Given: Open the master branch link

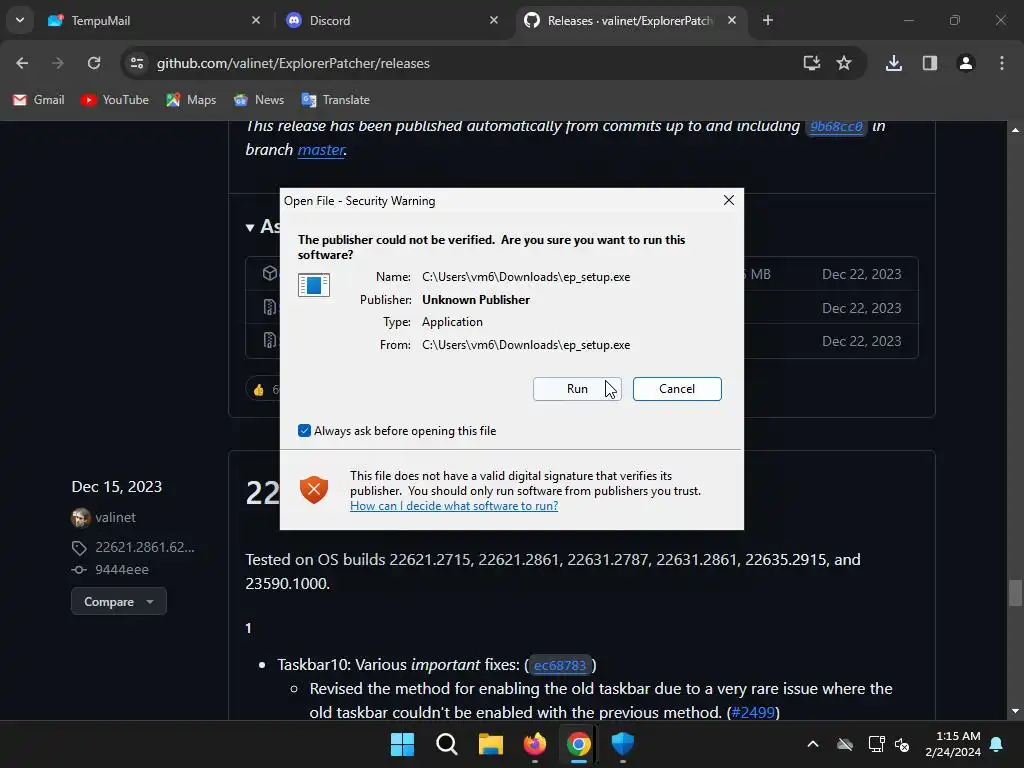Looking at the screenshot, I should click(321, 150).
